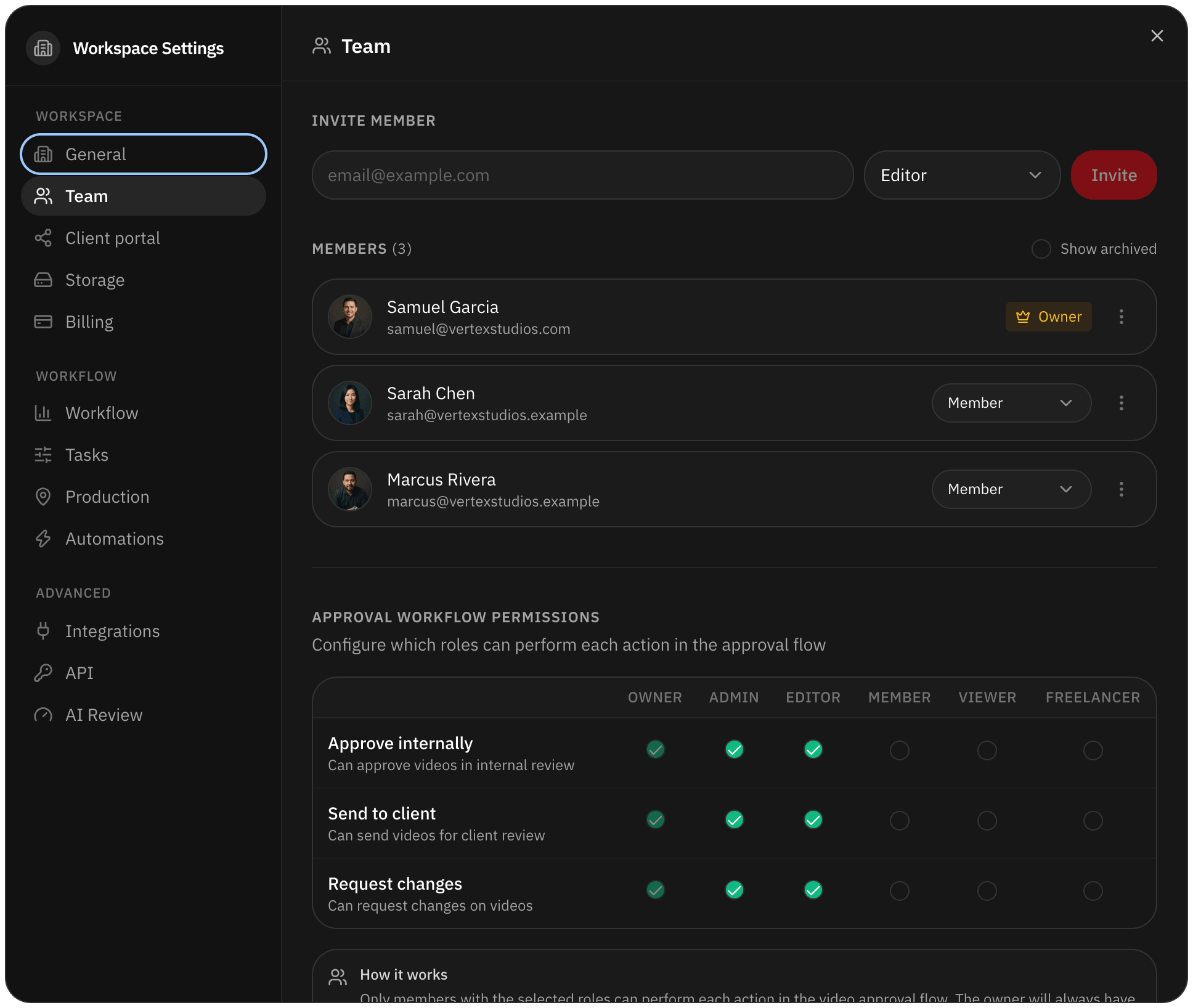The height and width of the screenshot is (1008, 1193).
Task: Open Integrations settings
Action: (144, 631)
